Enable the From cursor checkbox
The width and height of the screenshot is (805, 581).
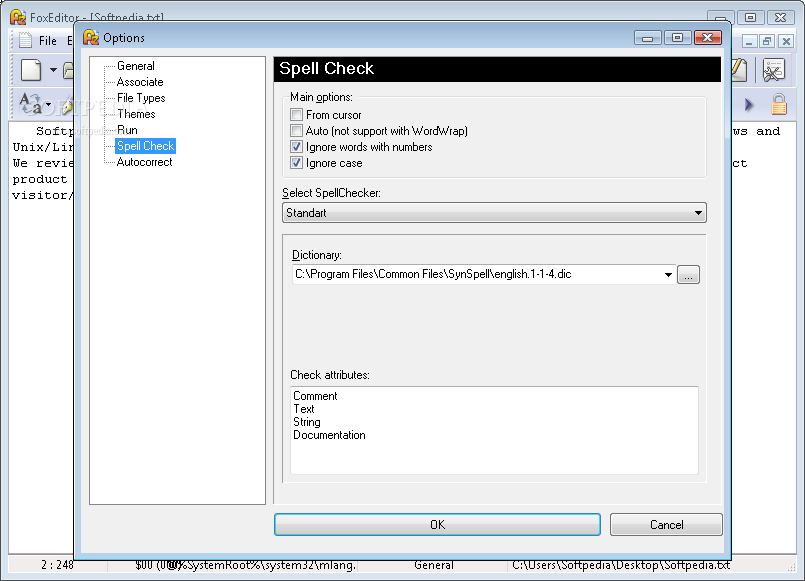pyautogui.click(x=296, y=114)
